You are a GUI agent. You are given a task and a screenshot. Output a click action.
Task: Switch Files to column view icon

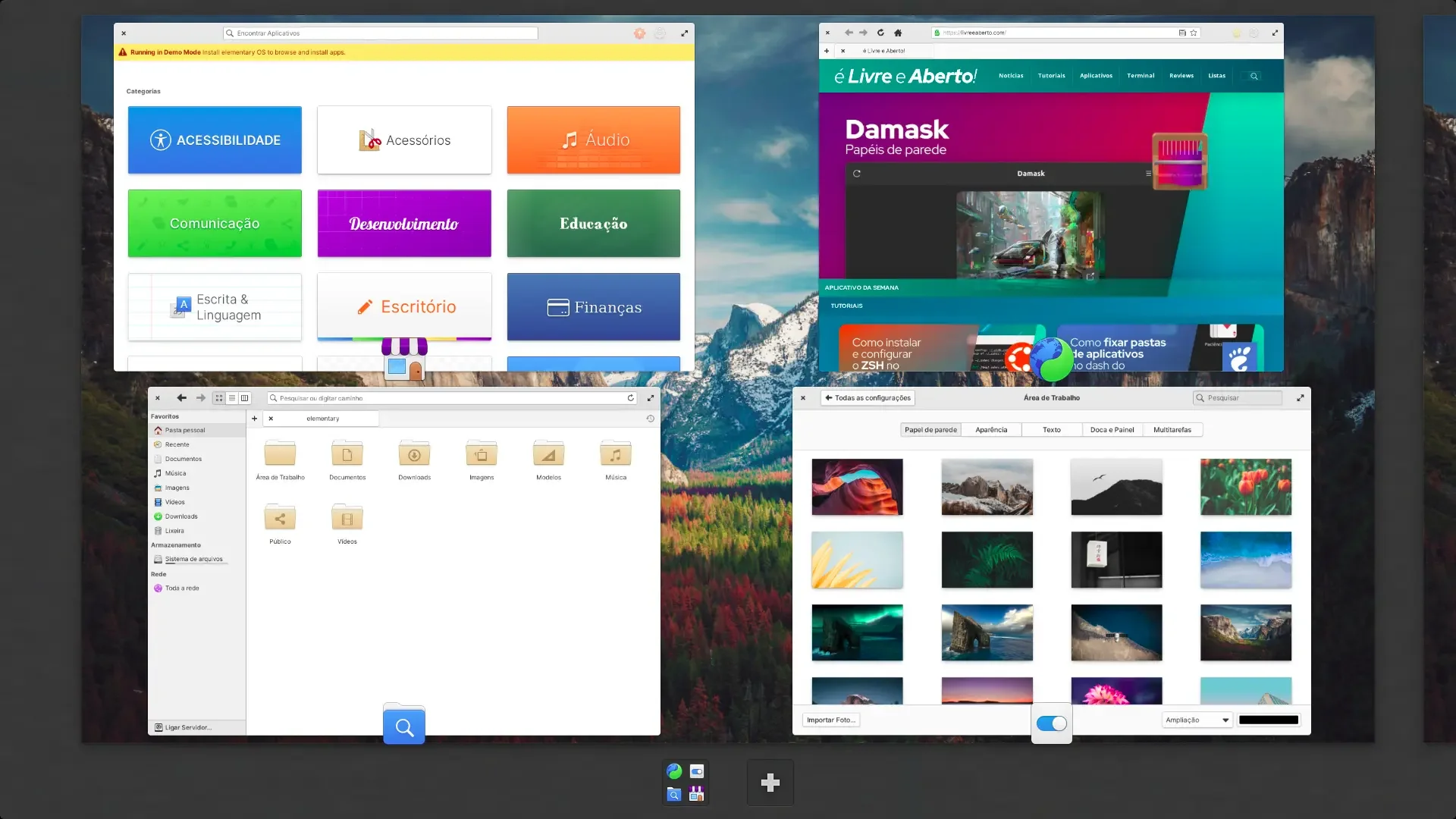pyautogui.click(x=244, y=398)
